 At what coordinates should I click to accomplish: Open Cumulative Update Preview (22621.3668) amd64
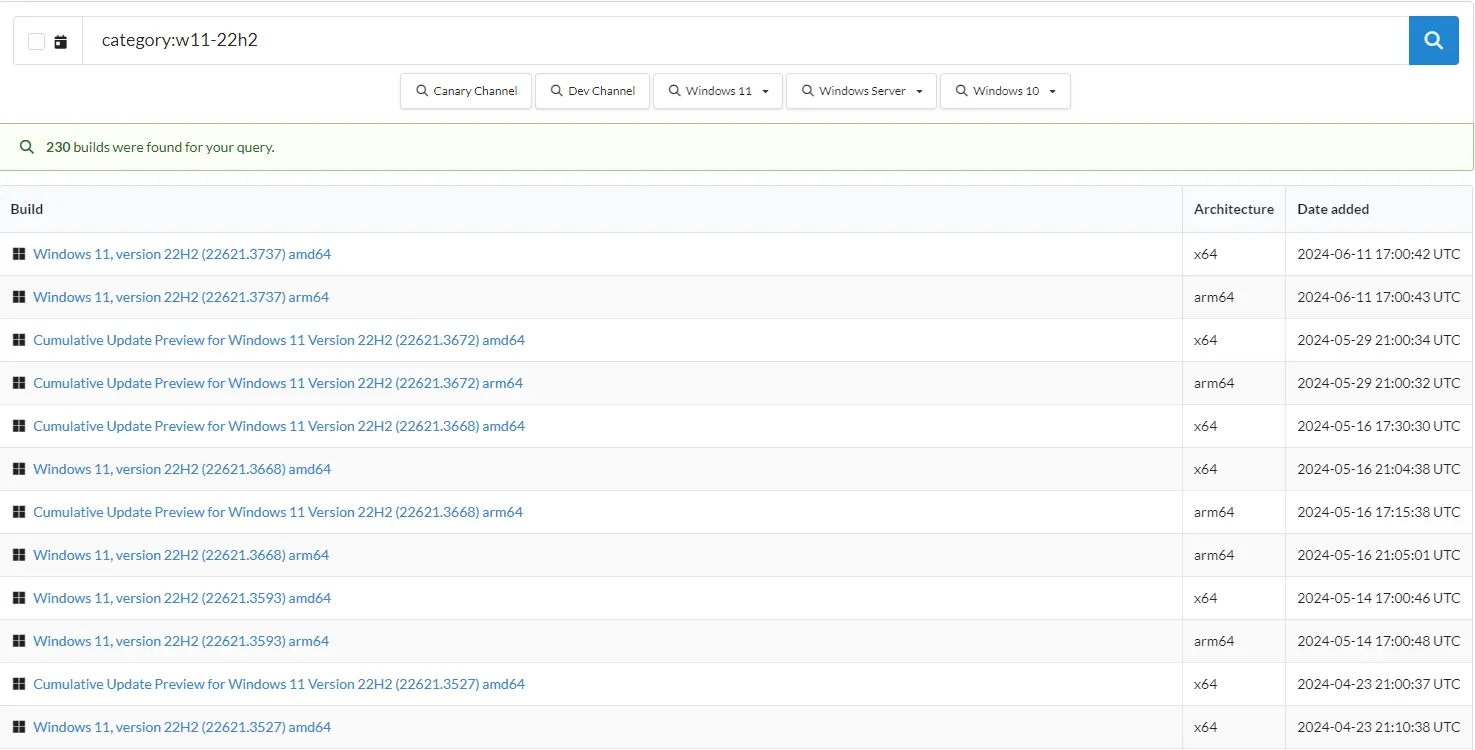[x=279, y=426]
